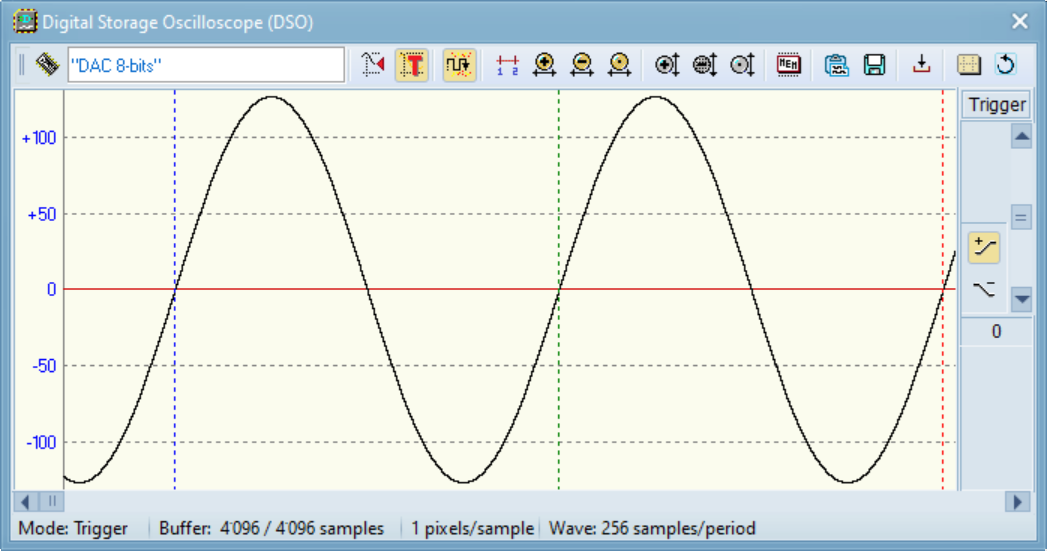Click trigger level up arrow

(x=1022, y=136)
